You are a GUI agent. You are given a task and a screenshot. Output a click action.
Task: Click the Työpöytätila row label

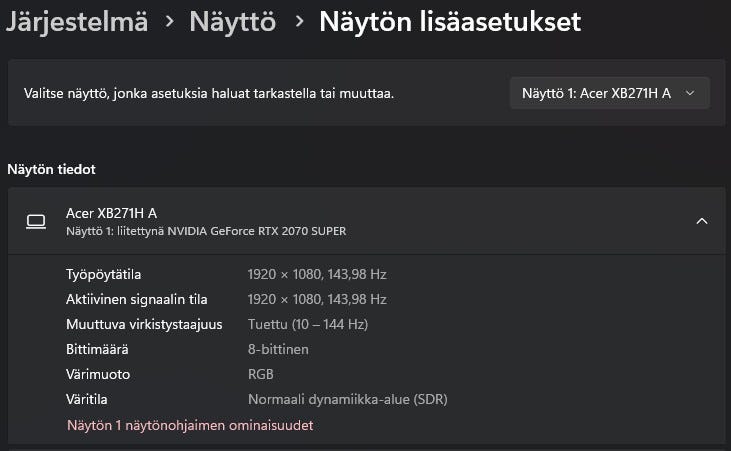tap(104, 273)
